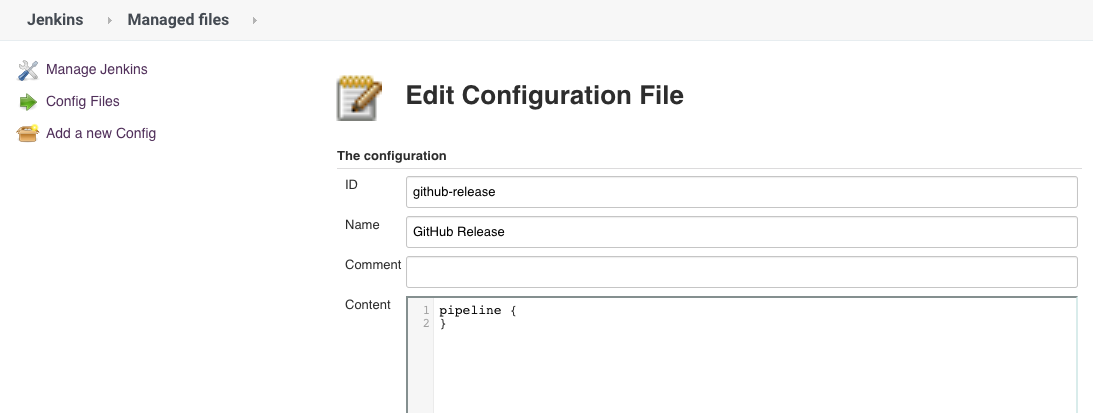Viewport: 1093px width, 413px height.
Task: Open the Managed files breadcrumb
Action: tap(178, 20)
